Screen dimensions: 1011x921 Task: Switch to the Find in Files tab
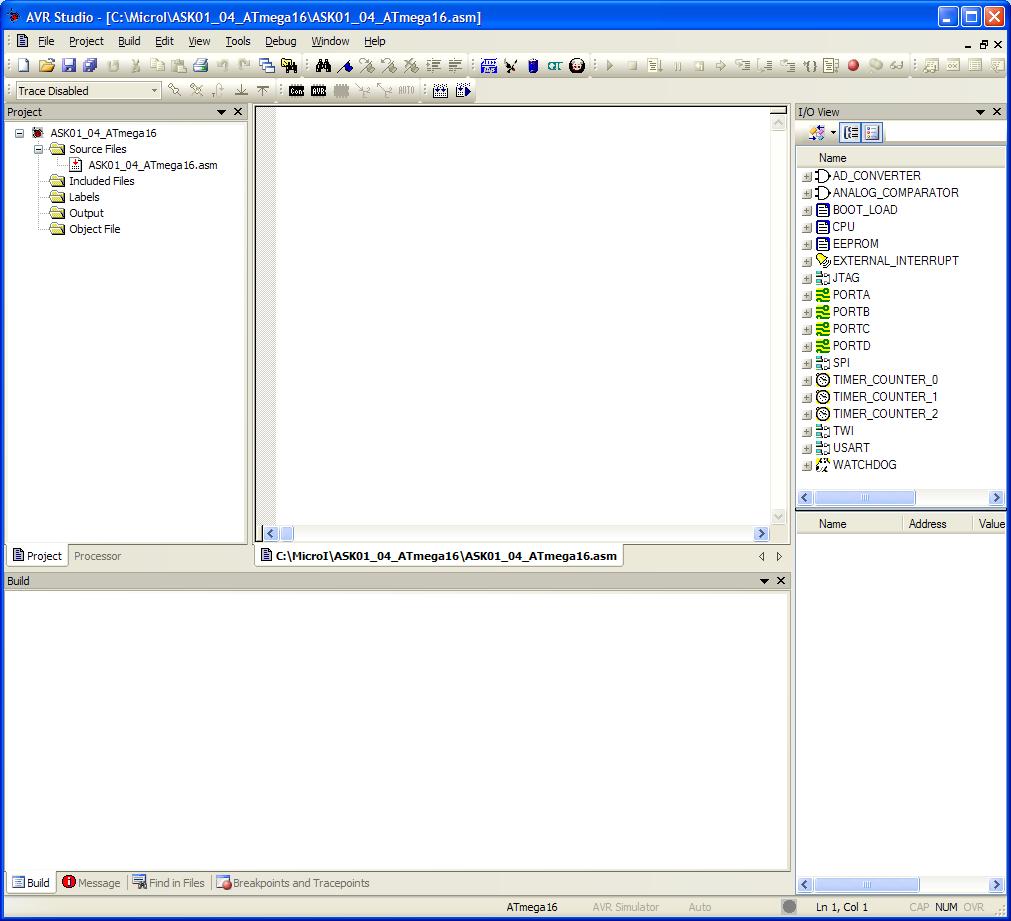pyautogui.click(x=169, y=882)
